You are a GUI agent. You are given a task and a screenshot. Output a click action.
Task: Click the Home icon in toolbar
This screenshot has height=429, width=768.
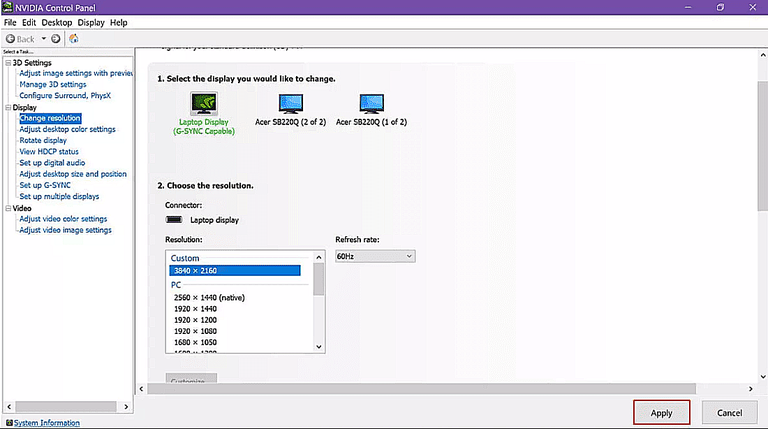[x=73, y=39]
